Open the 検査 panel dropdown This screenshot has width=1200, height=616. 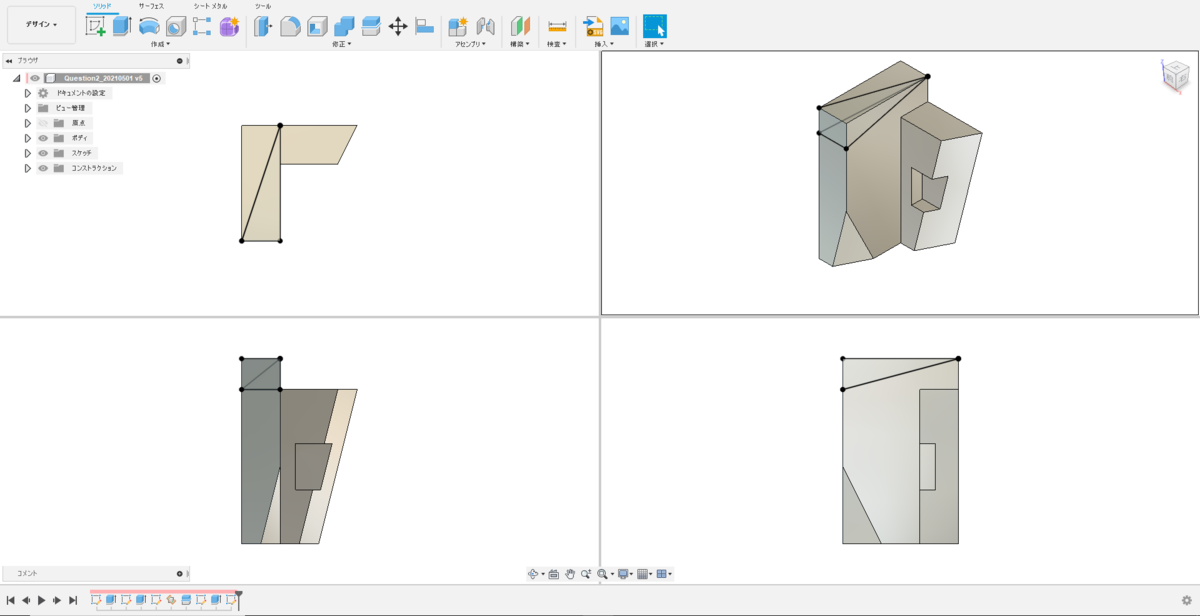coord(557,44)
